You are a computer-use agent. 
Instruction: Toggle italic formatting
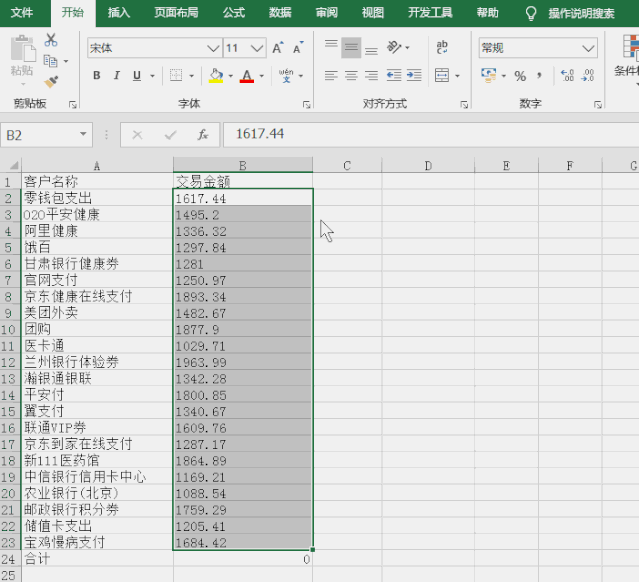pyautogui.click(x=117, y=76)
